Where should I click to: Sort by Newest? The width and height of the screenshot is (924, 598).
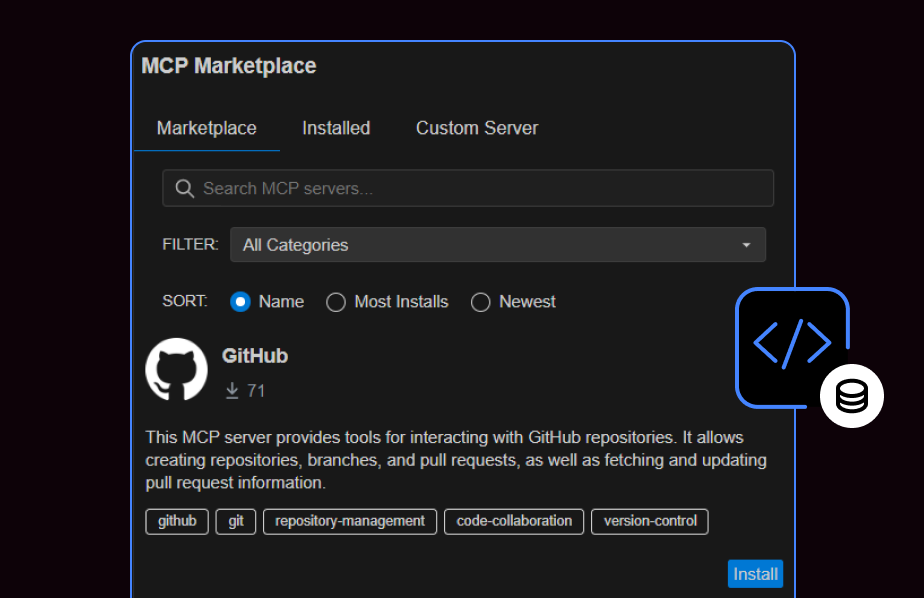480,301
